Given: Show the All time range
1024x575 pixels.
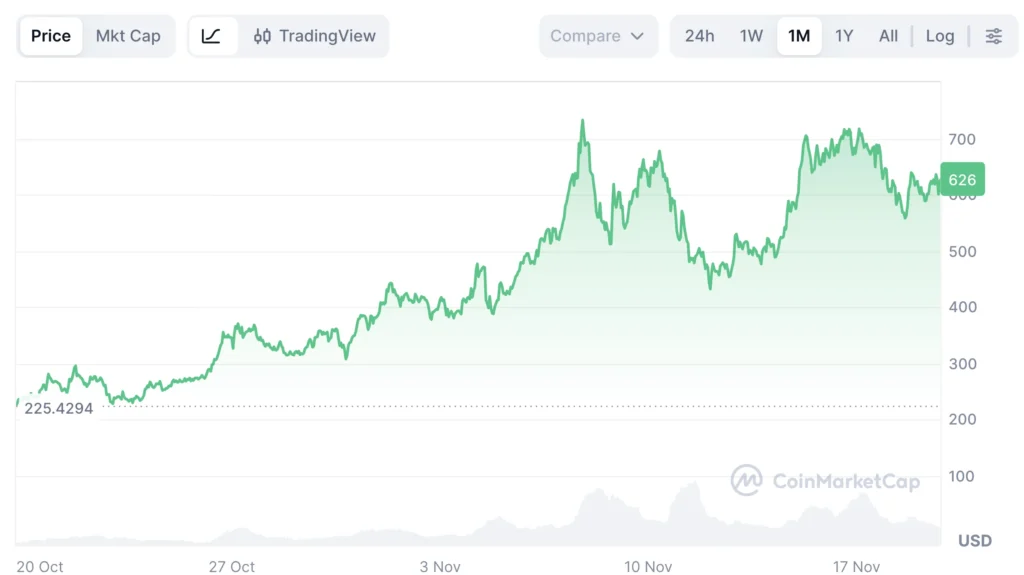Looking at the screenshot, I should 888,36.
